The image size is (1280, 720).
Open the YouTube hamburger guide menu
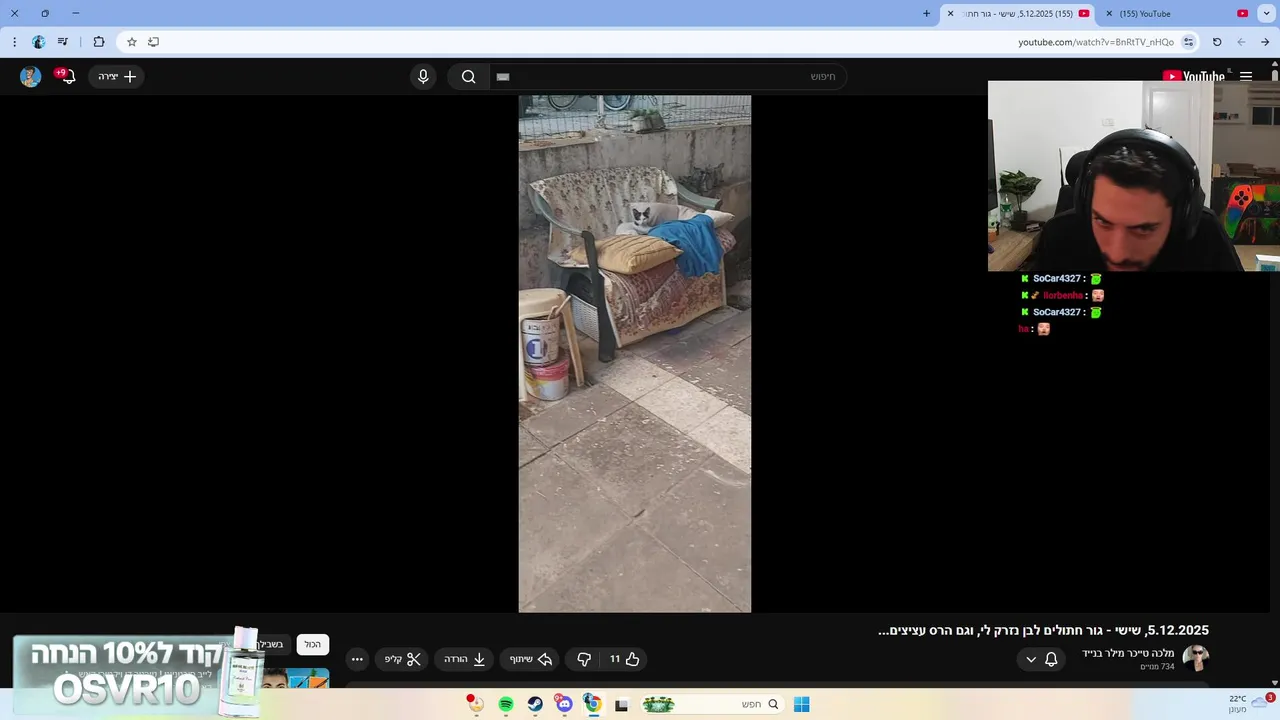click(x=1246, y=77)
